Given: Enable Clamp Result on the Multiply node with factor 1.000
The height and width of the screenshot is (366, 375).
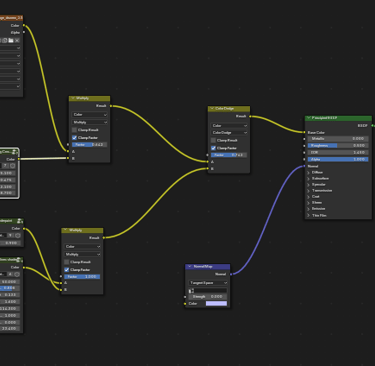Looking at the screenshot, I should point(67,262).
